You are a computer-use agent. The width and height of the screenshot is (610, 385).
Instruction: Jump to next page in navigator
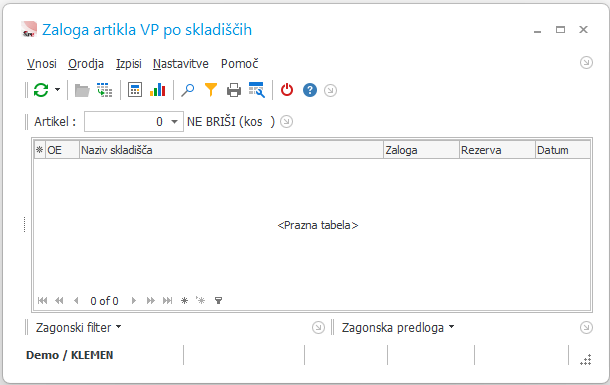coord(151,301)
